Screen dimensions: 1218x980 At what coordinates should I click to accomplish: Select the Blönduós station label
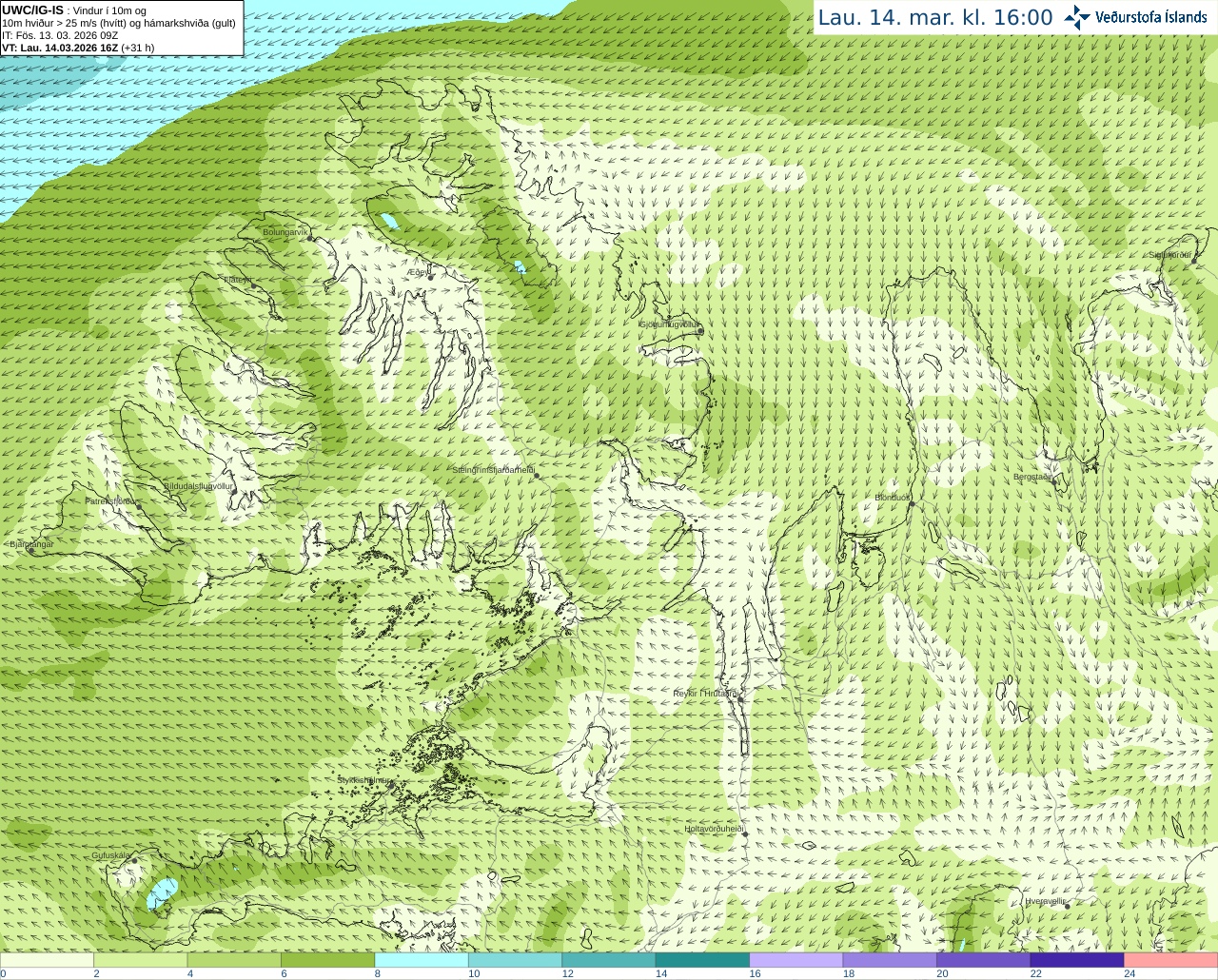[893, 498]
